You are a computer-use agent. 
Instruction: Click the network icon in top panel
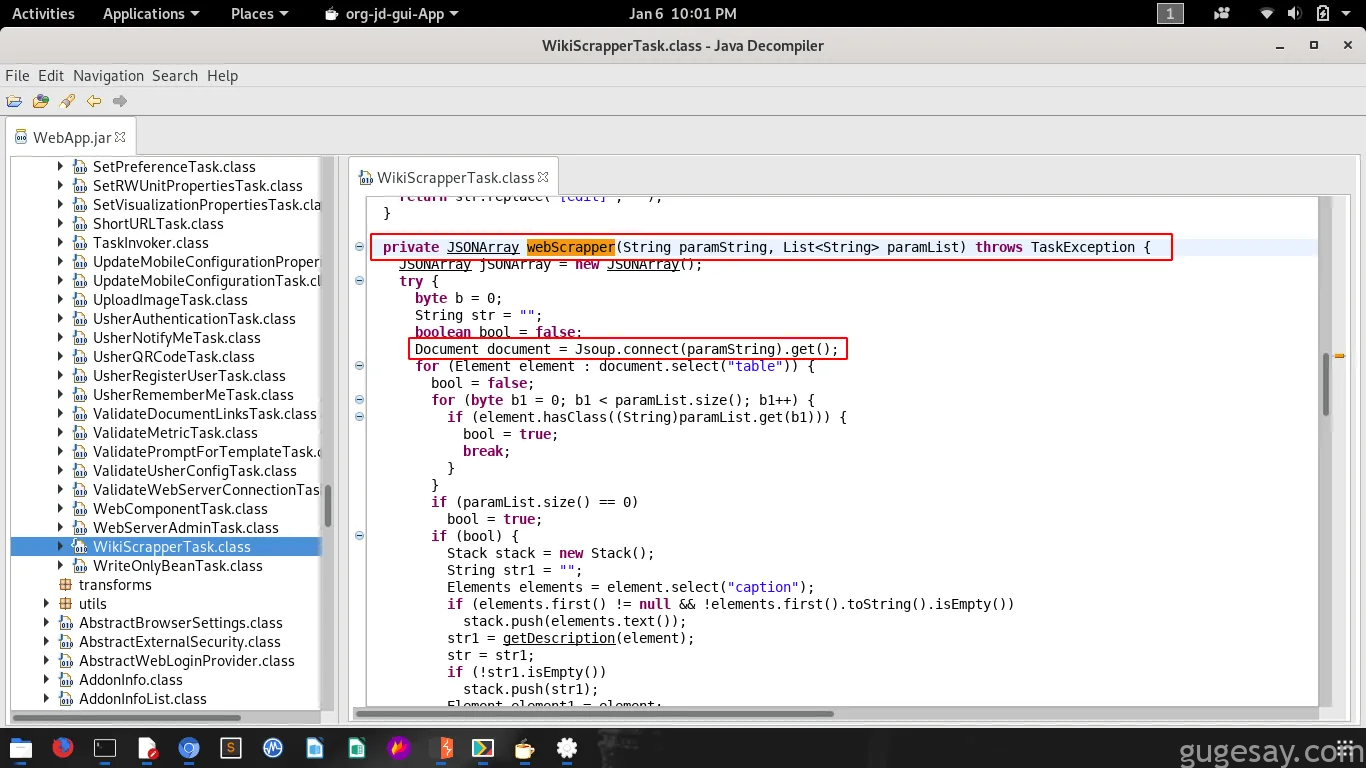click(1267, 14)
